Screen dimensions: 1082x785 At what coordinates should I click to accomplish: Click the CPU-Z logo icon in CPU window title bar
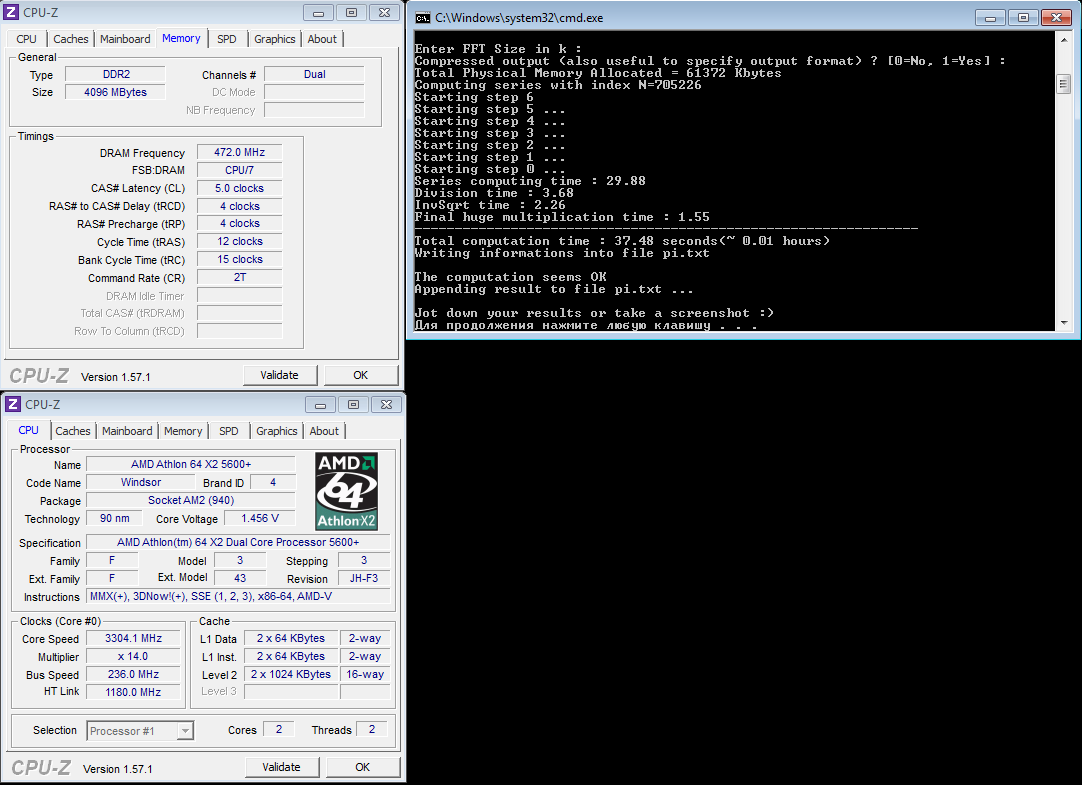13,404
